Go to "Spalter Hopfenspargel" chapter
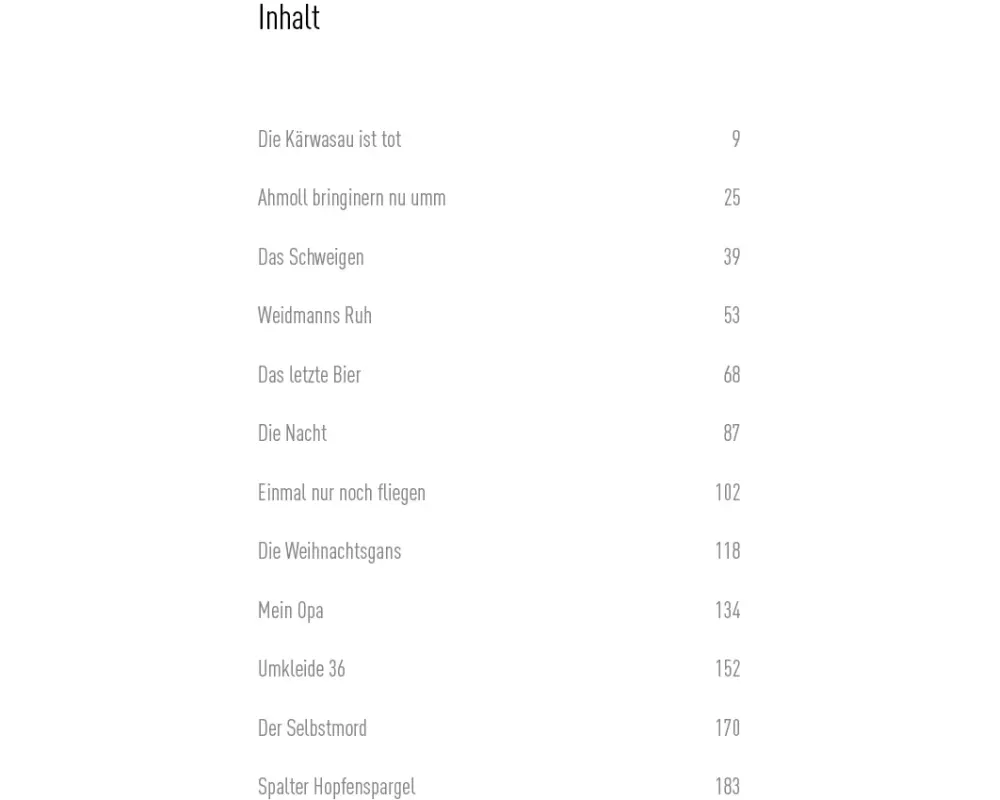 coord(336,787)
